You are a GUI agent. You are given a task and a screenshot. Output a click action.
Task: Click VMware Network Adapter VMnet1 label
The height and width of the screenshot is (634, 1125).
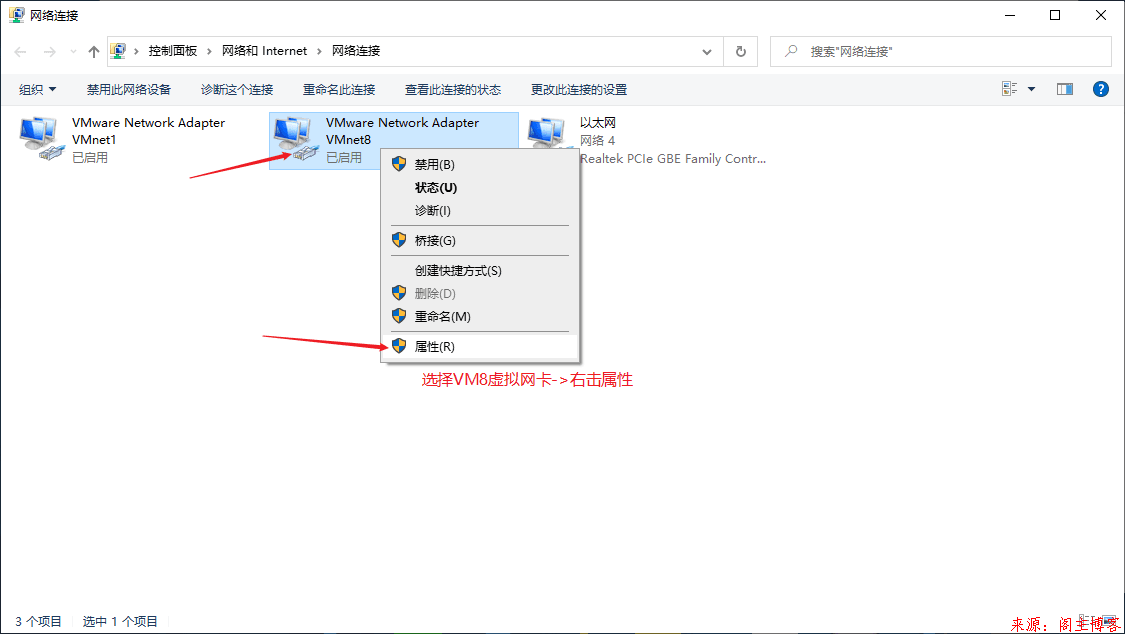pyautogui.click(x=149, y=131)
